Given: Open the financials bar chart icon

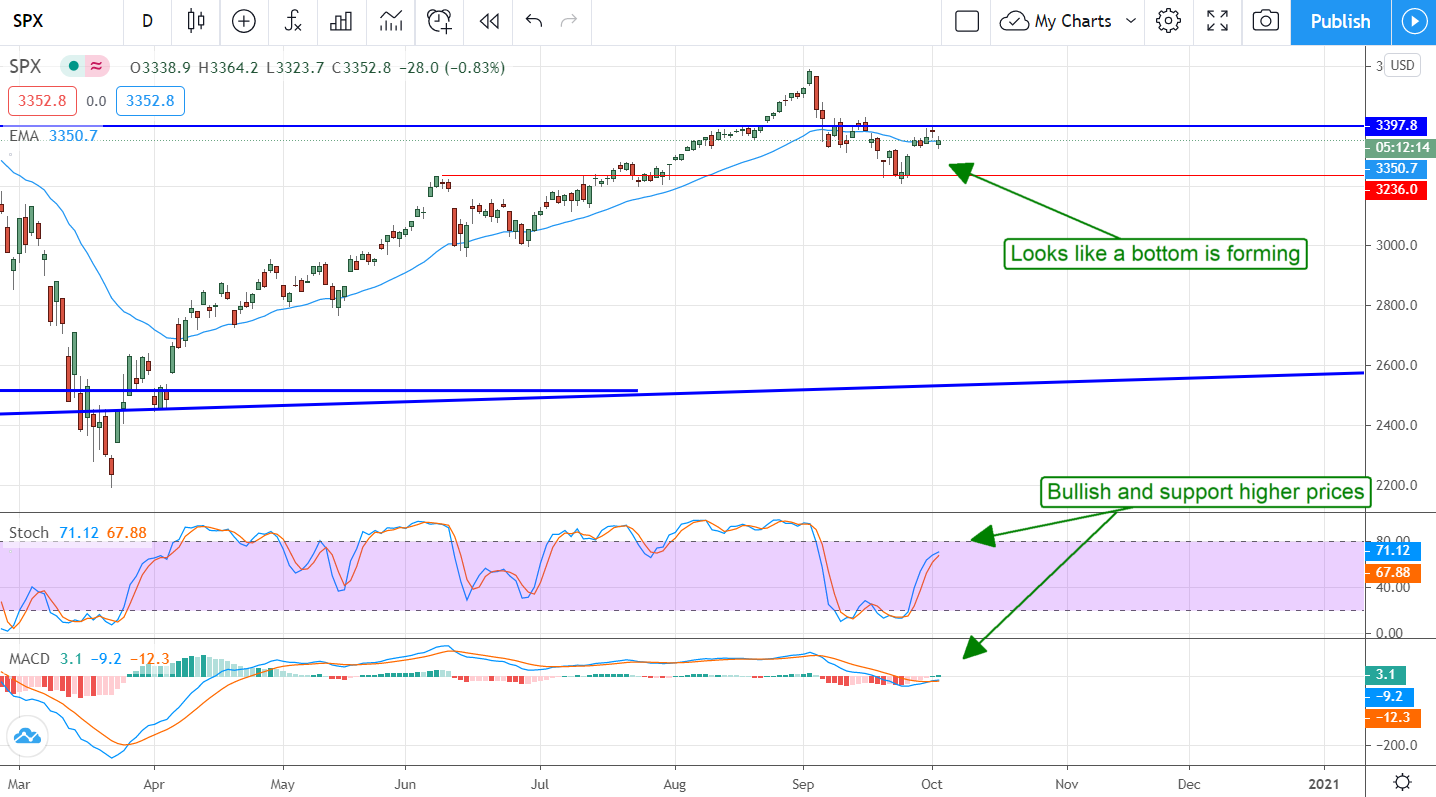Looking at the screenshot, I should click(342, 21).
